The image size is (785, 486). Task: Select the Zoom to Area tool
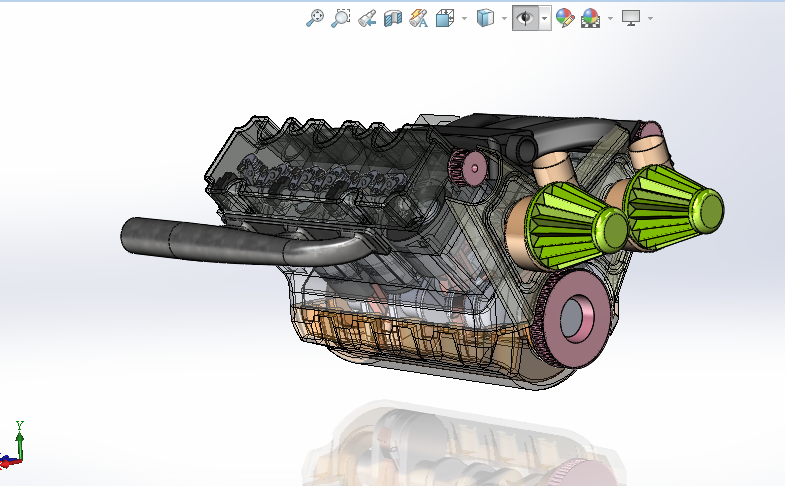click(340, 18)
